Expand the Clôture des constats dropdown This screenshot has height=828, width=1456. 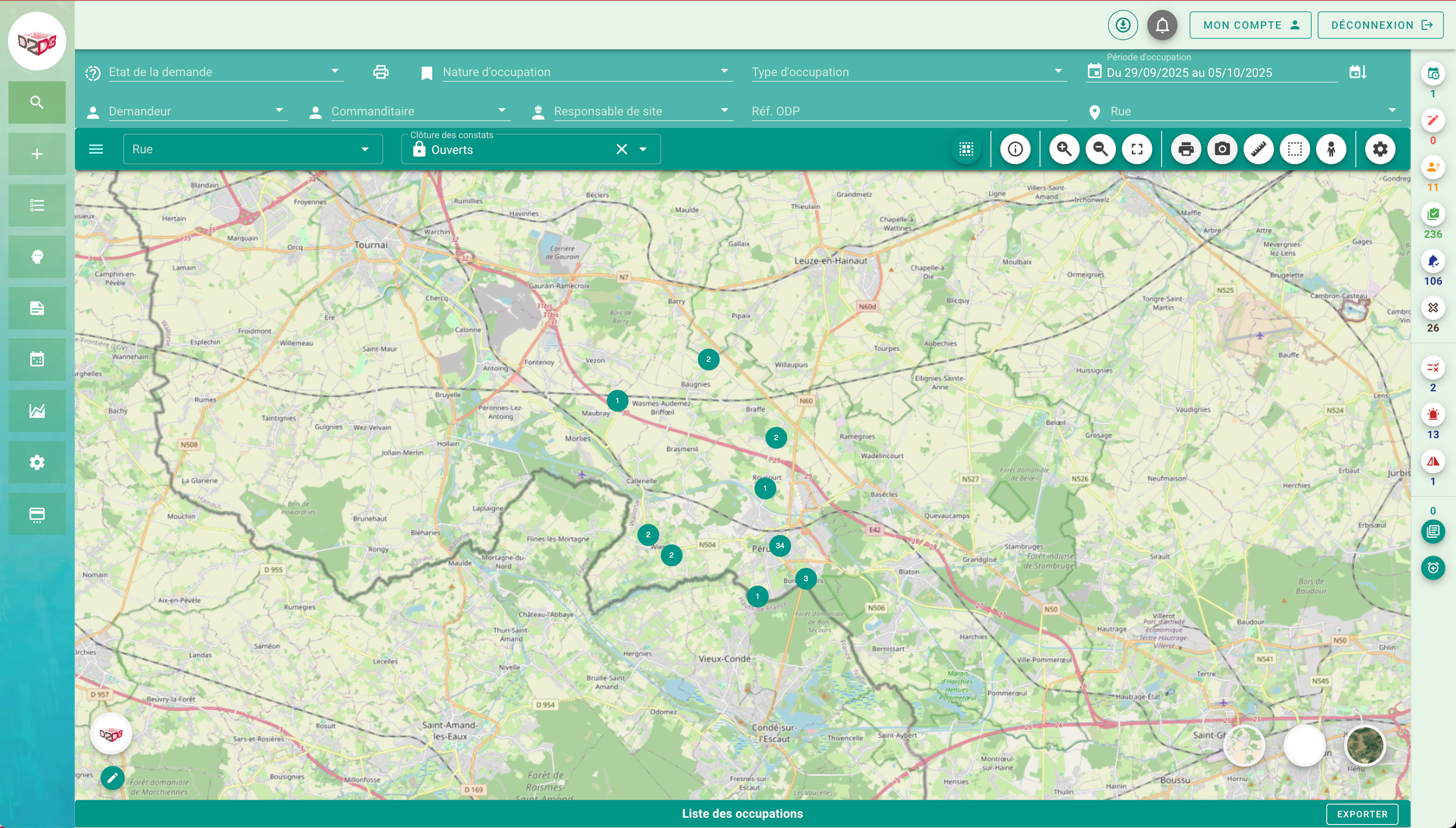coord(643,149)
